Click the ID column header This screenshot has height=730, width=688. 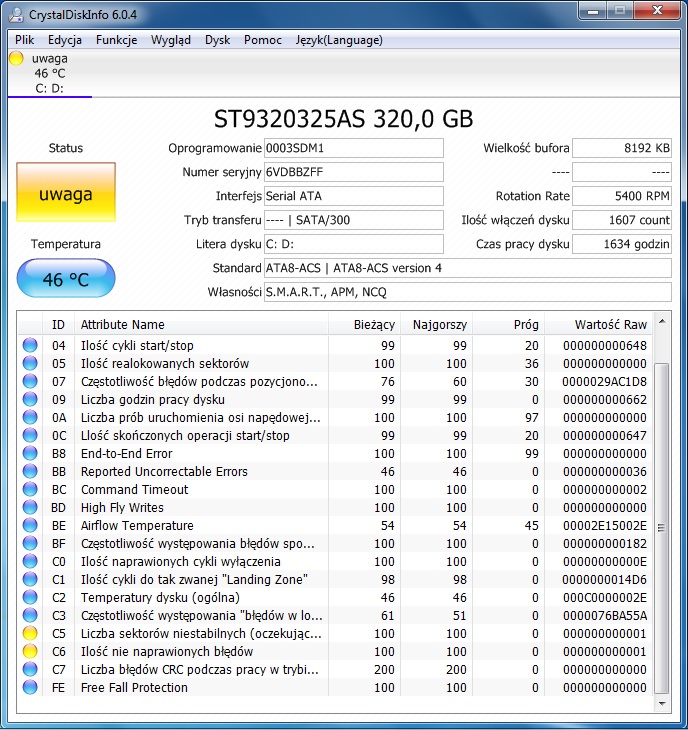coord(58,324)
